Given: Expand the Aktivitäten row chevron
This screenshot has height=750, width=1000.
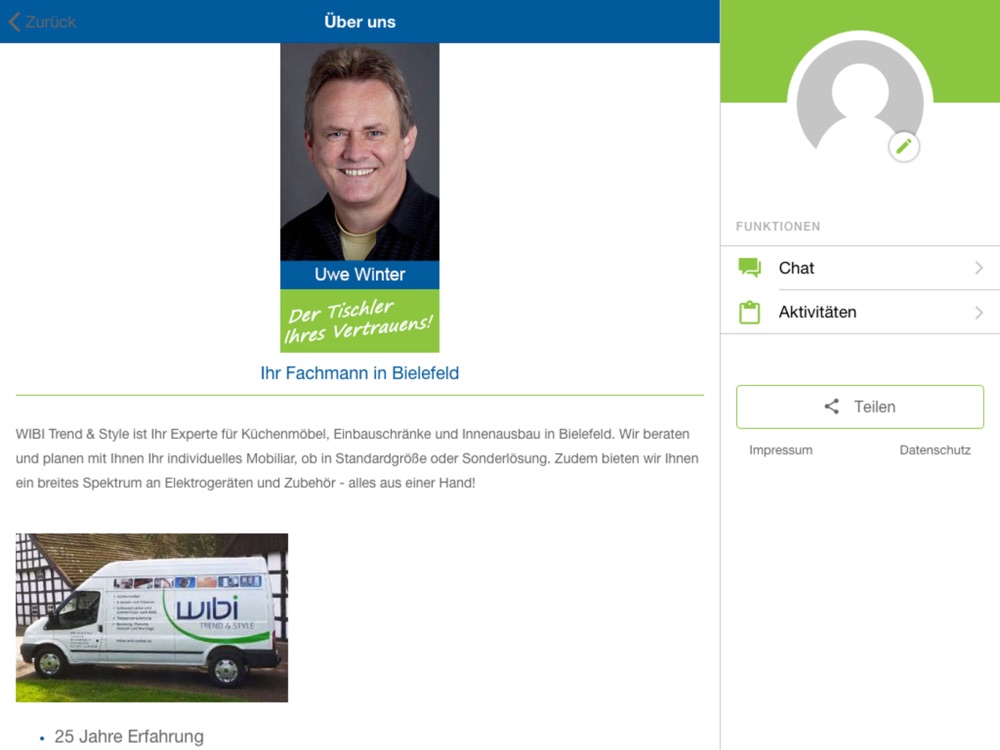Looking at the screenshot, I should pos(978,312).
